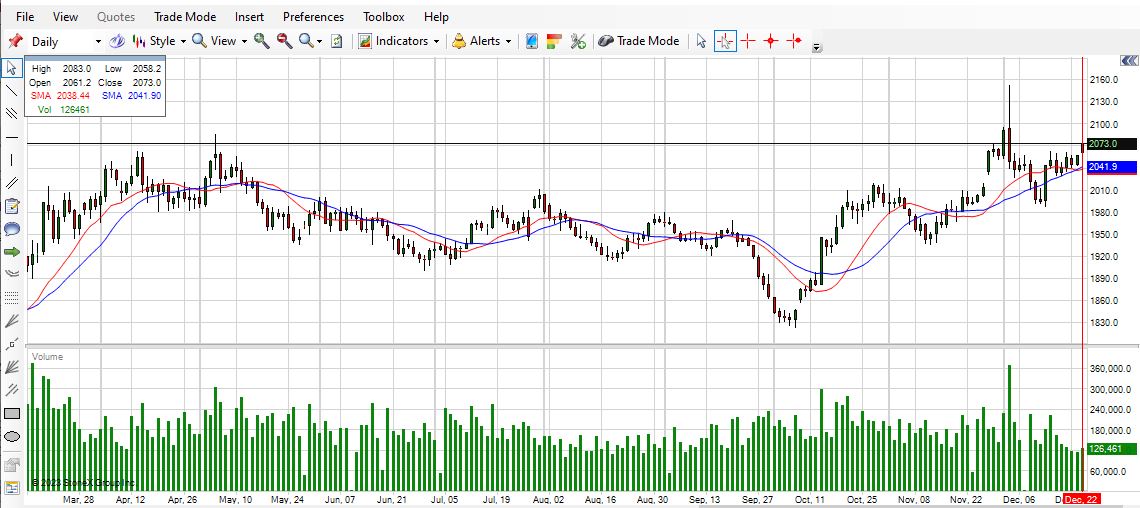Expand the magnifier zoom options arrow

tap(319, 41)
